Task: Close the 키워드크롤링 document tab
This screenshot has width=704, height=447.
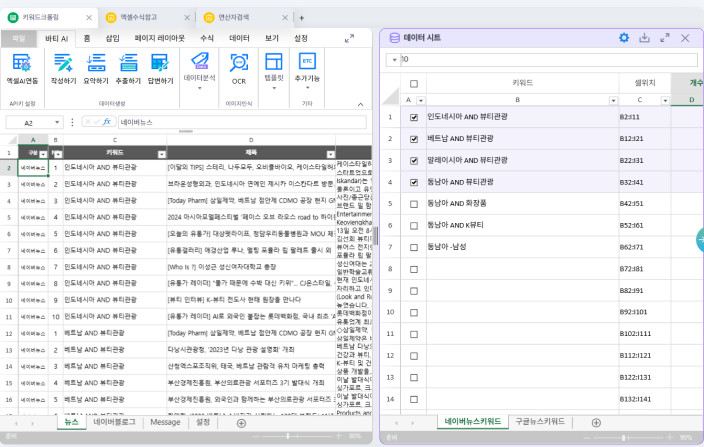Action: click(89, 18)
